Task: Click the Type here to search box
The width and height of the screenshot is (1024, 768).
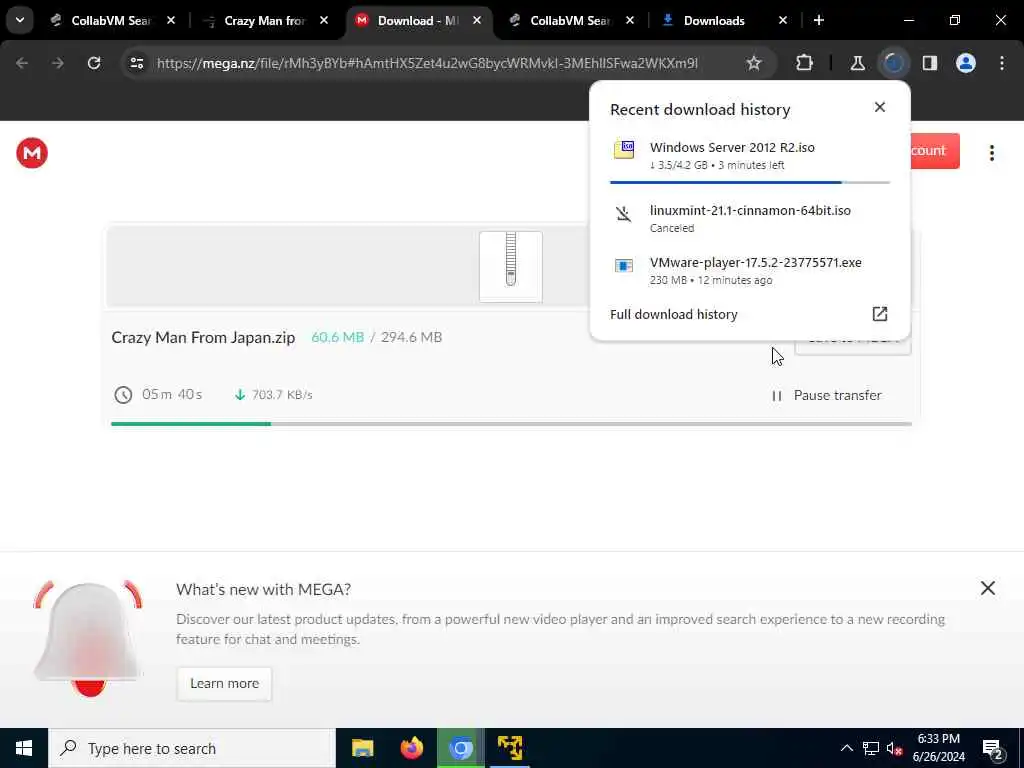Action: click(x=192, y=748)
